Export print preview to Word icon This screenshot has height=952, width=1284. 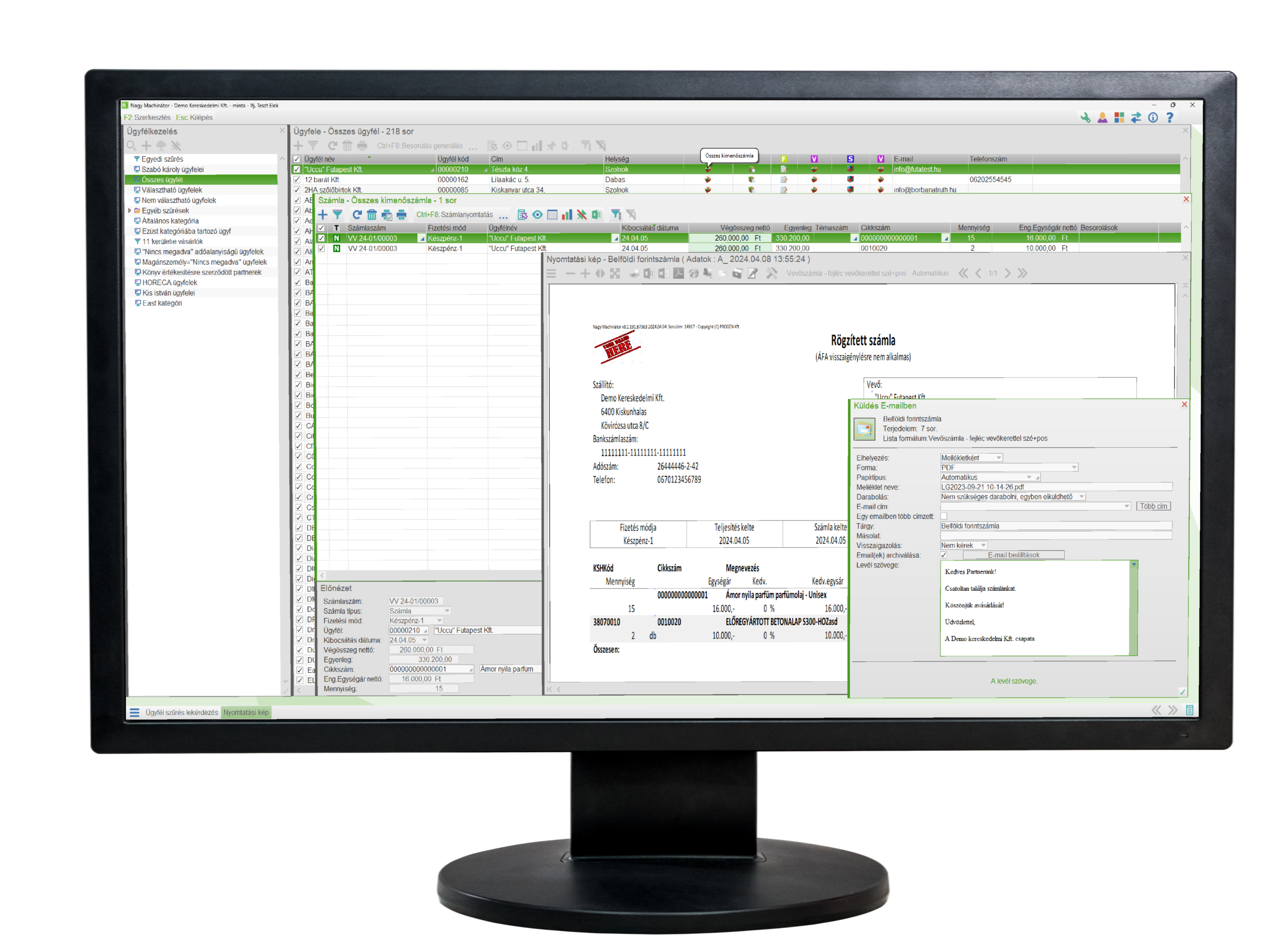click(x=664, y=274)
